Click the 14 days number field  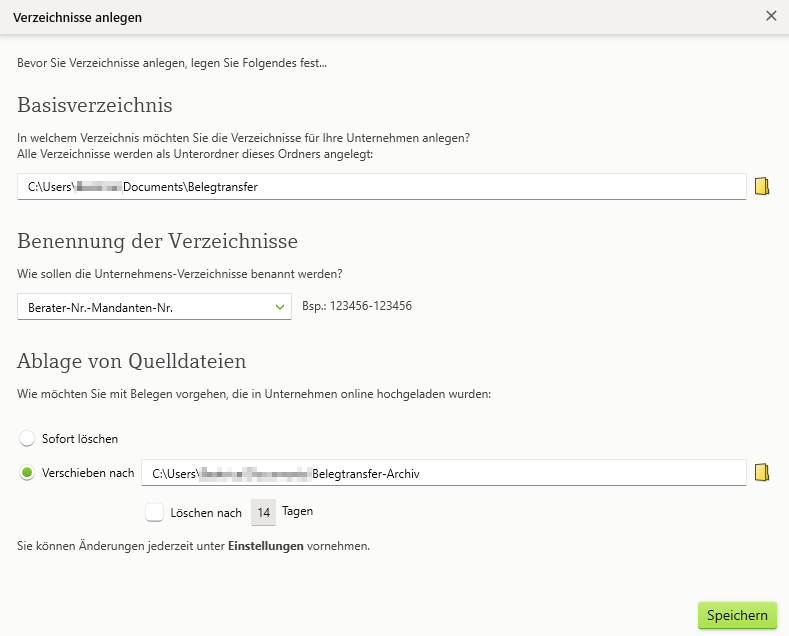click(x=263, y=512)
